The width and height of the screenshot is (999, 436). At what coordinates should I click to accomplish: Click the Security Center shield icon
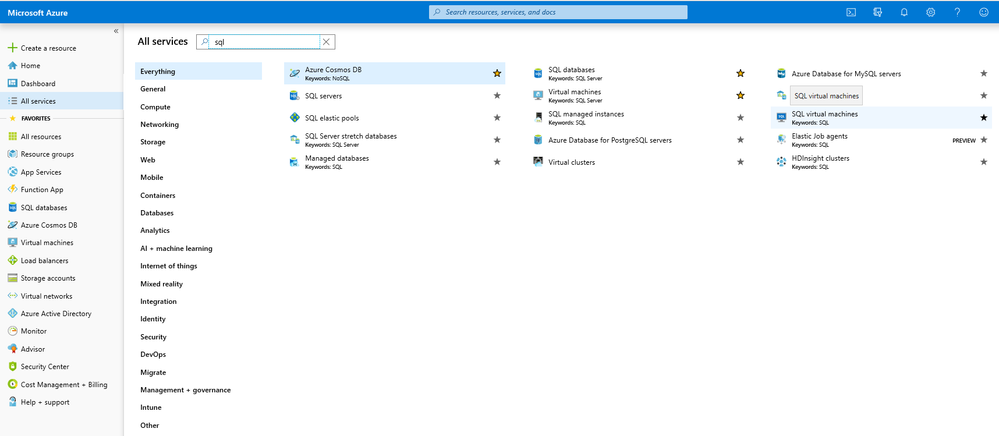tap(11, 367)
